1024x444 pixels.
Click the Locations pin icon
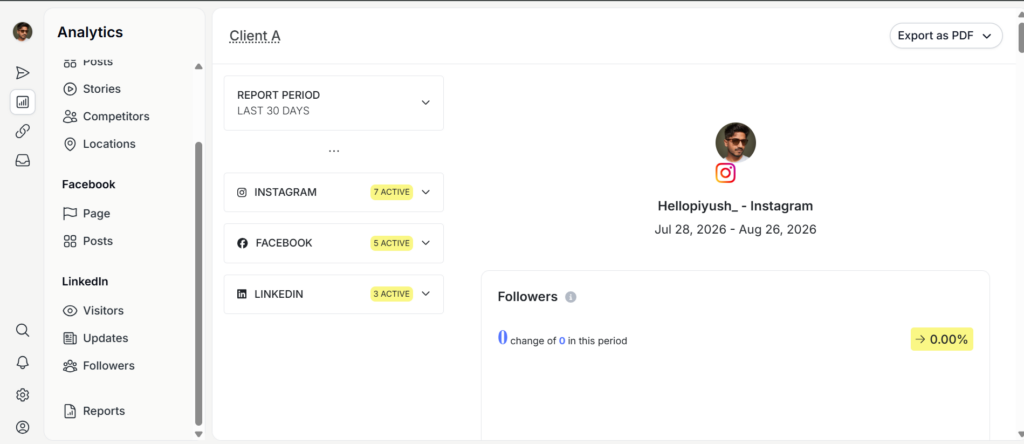pyautogui.click(x=70, y=144)
